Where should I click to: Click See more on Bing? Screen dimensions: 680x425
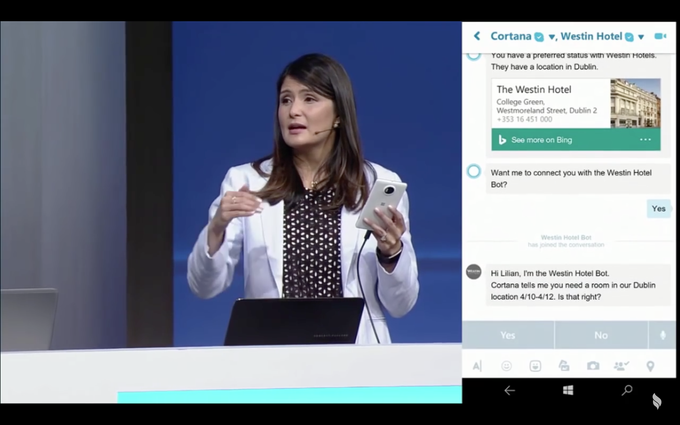tap(542, 140)
